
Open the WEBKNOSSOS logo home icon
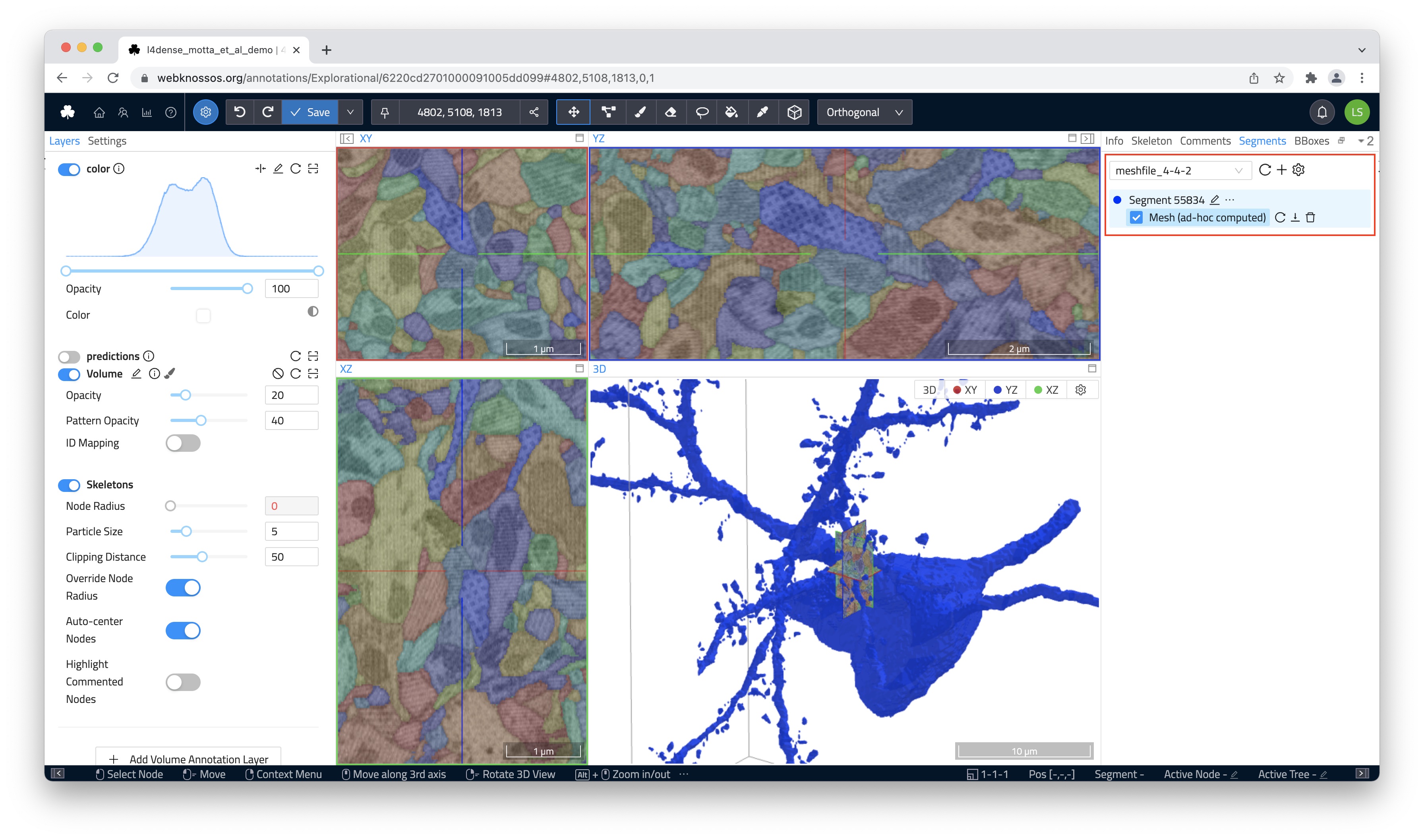(x=68, y=112)
